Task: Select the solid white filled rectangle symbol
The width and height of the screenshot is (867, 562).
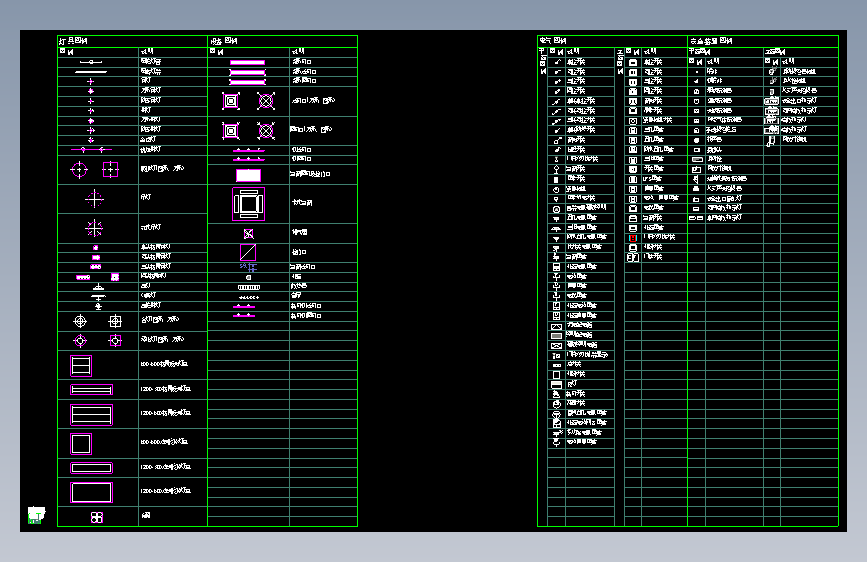Action: (248, 175)
